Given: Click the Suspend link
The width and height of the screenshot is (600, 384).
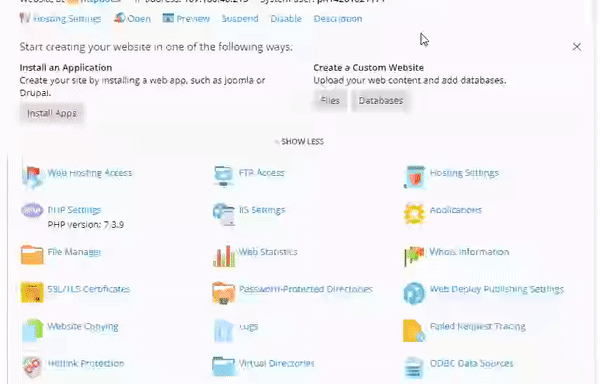Looking at the screenshot, I should pos(240,19).
